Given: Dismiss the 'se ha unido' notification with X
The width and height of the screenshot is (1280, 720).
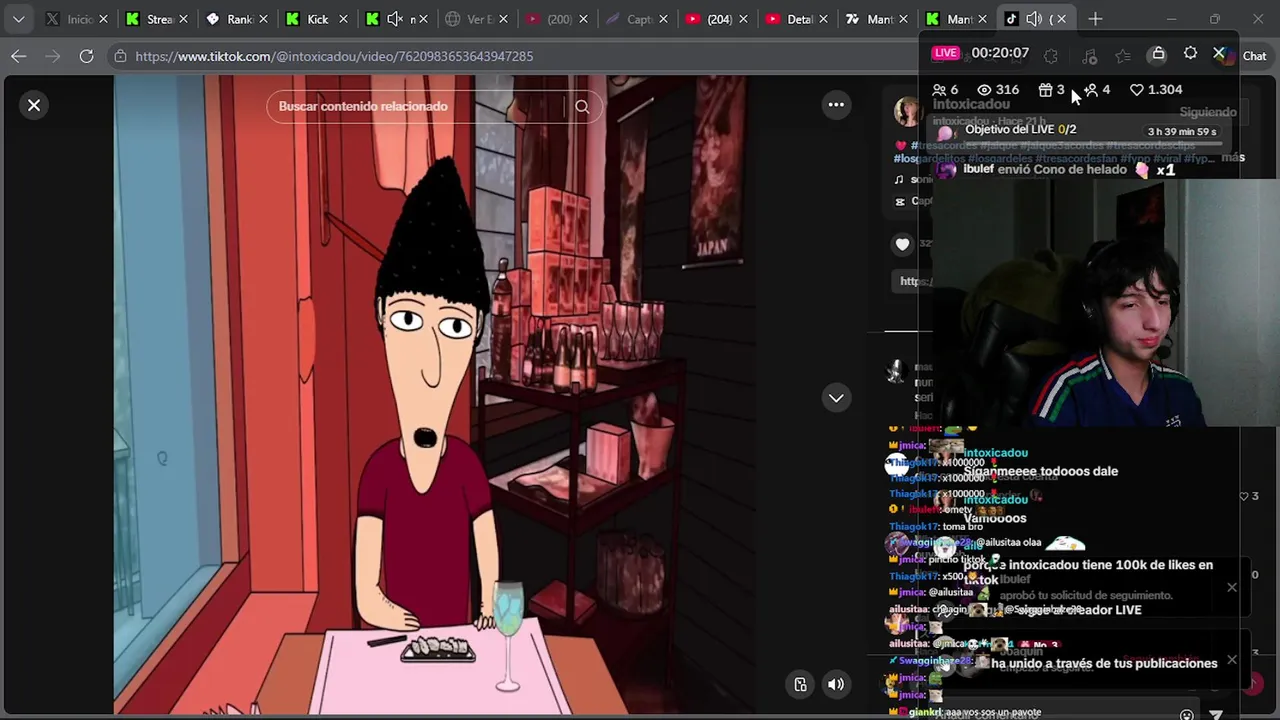Looking at the screenshot, I should pos(1232,660).
